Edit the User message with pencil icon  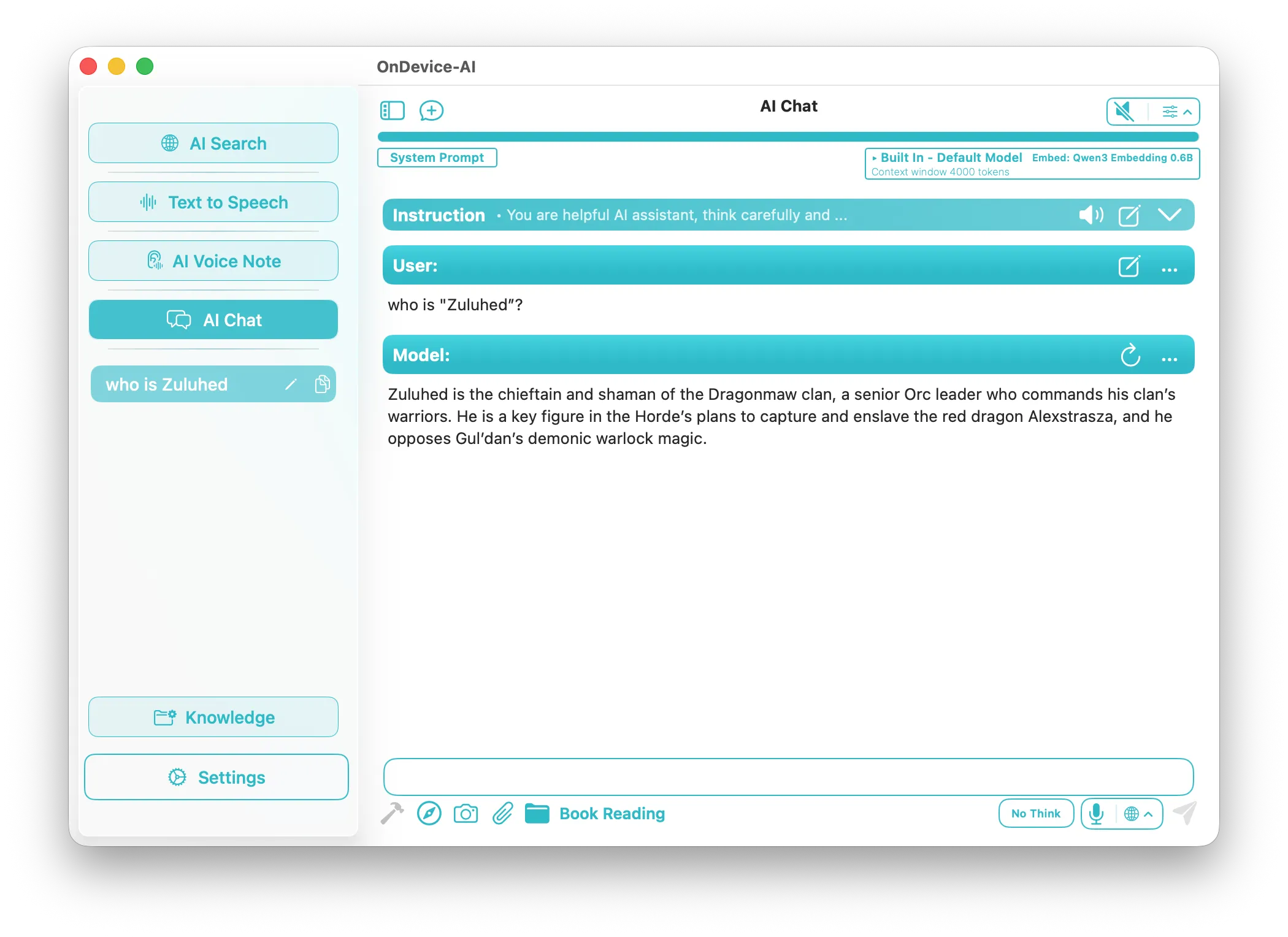(1129, 266)
